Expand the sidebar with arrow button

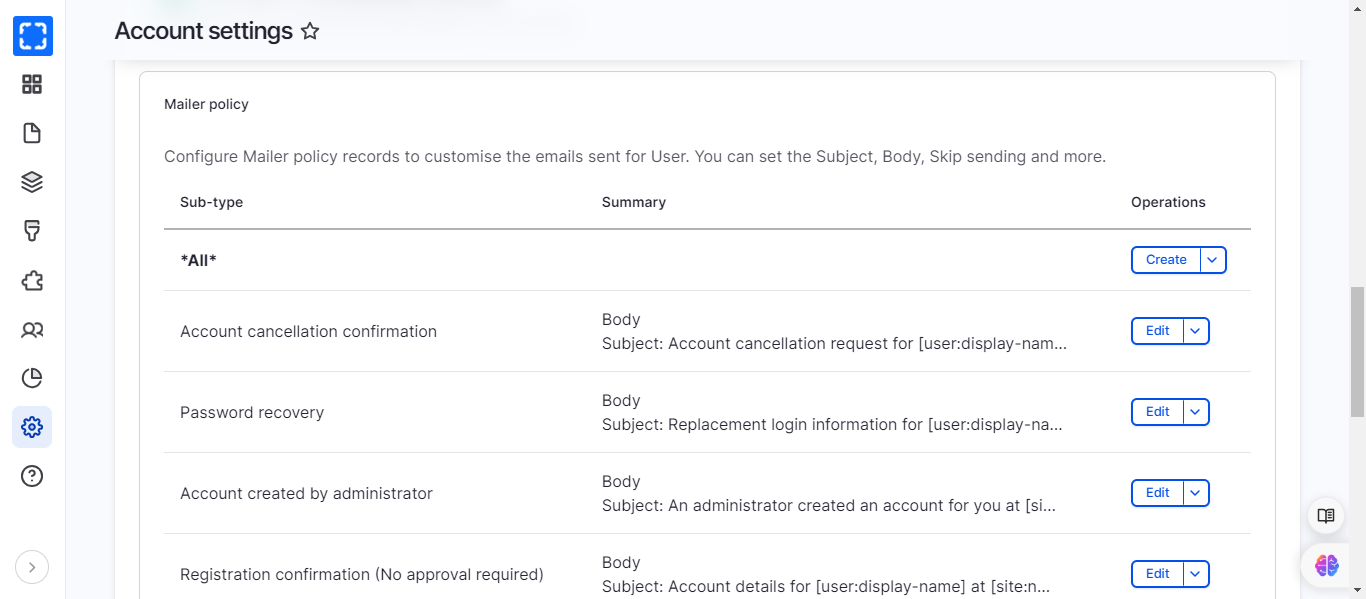(x=32, y=567)
